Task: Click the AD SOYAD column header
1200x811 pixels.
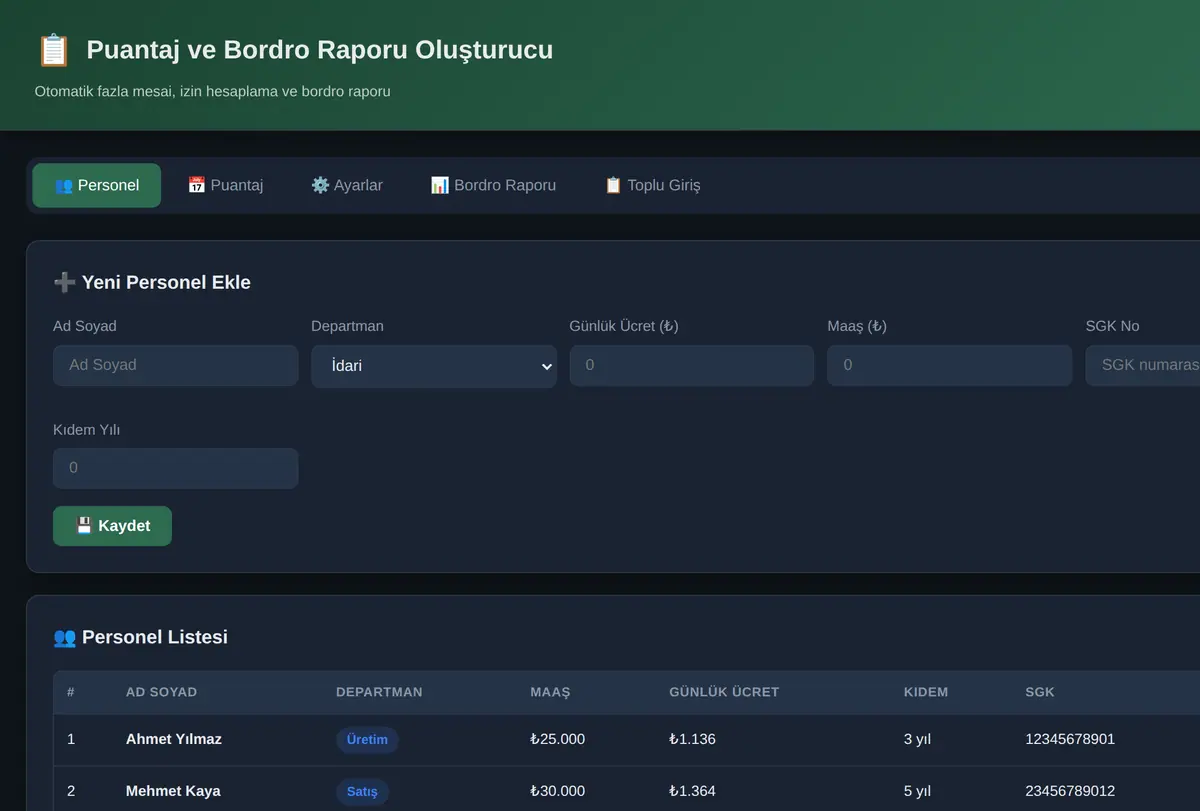Action: [161, 692]
